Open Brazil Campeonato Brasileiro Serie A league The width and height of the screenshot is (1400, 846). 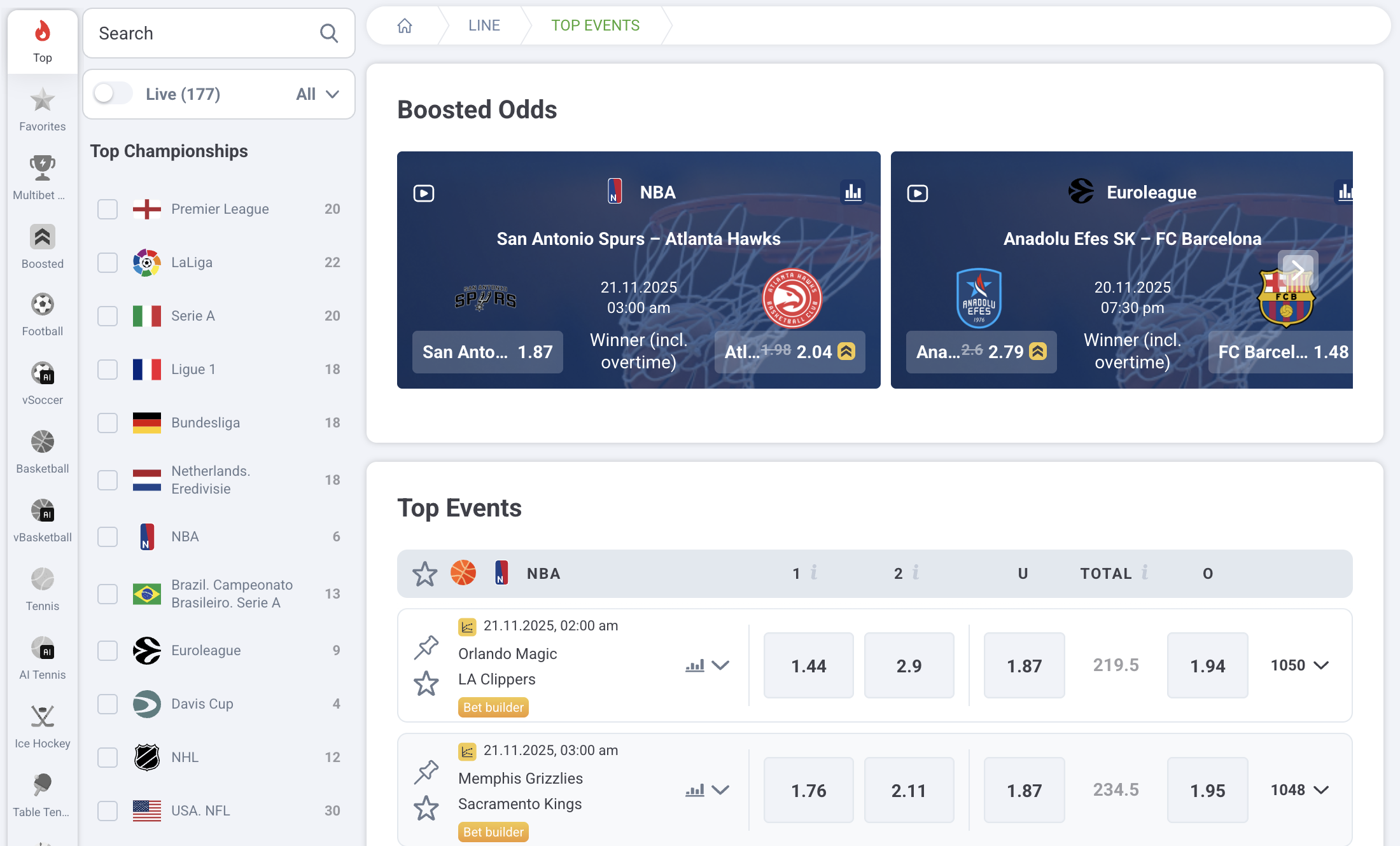[x=219, y=594]
